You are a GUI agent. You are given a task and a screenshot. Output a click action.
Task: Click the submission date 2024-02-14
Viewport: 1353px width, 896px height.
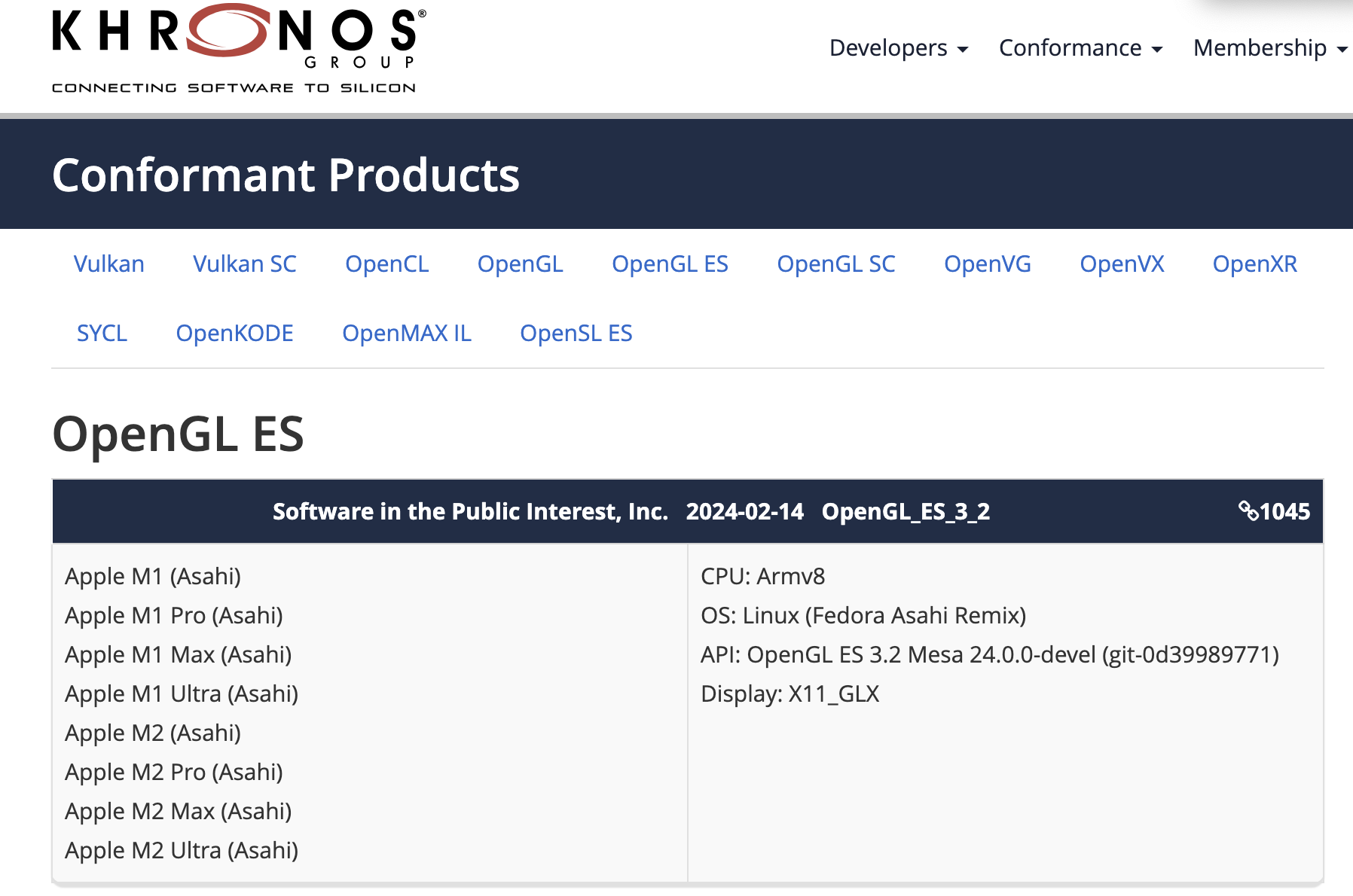coord(745,511)
